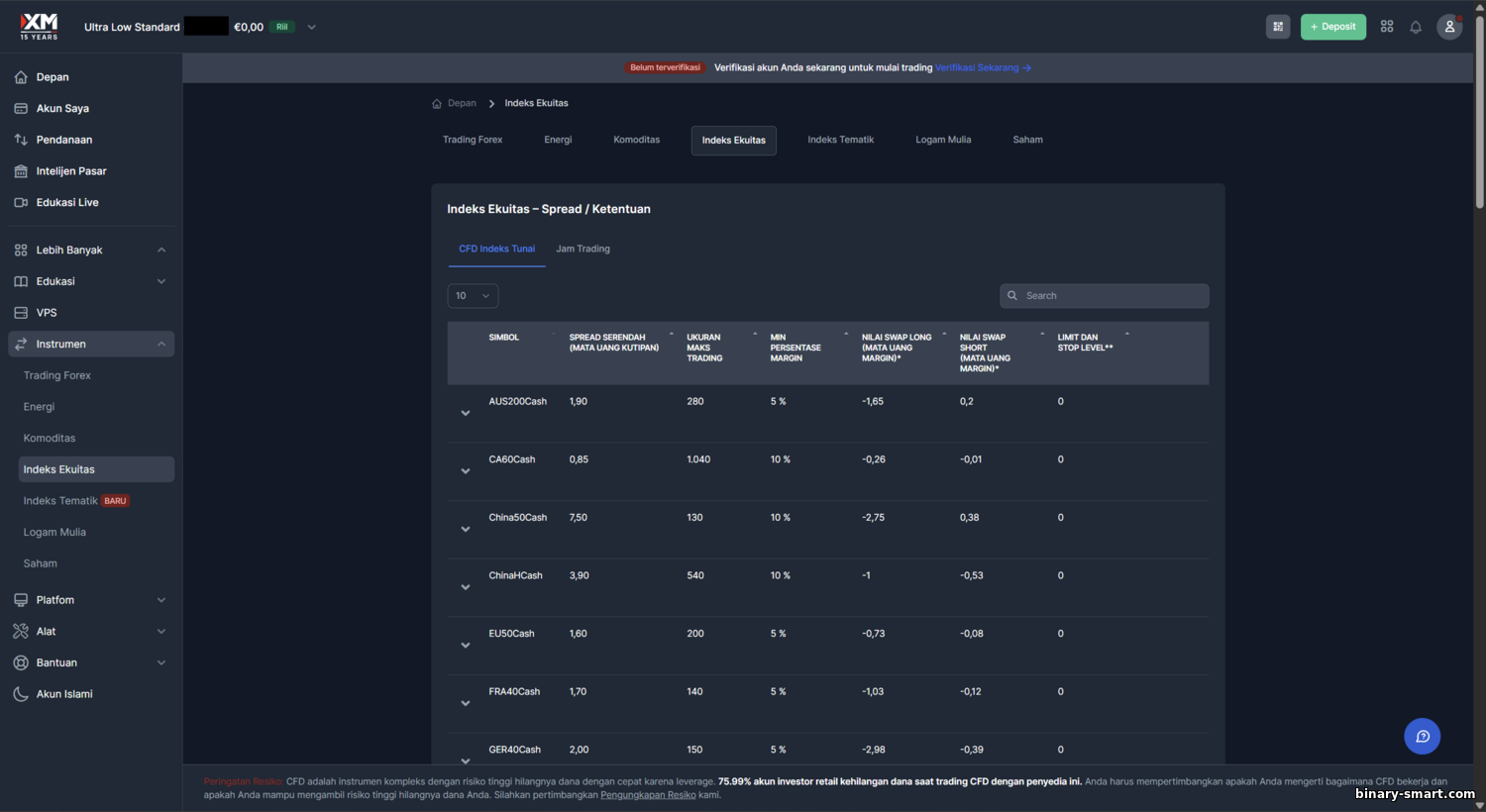This screenshot has width=1486, height=812.
Task: Click the page vertical scrollbar
Action: [x=1479, y=109]
